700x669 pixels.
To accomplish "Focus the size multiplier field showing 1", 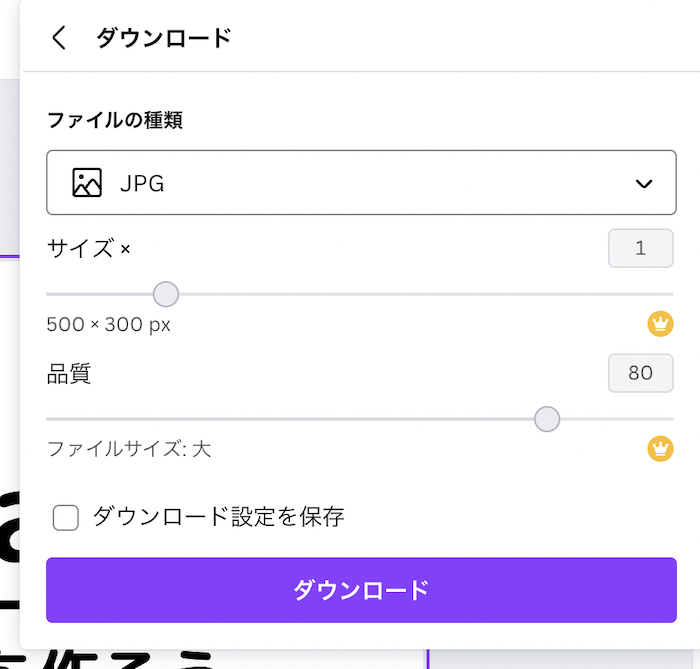I will coord(640,248).
